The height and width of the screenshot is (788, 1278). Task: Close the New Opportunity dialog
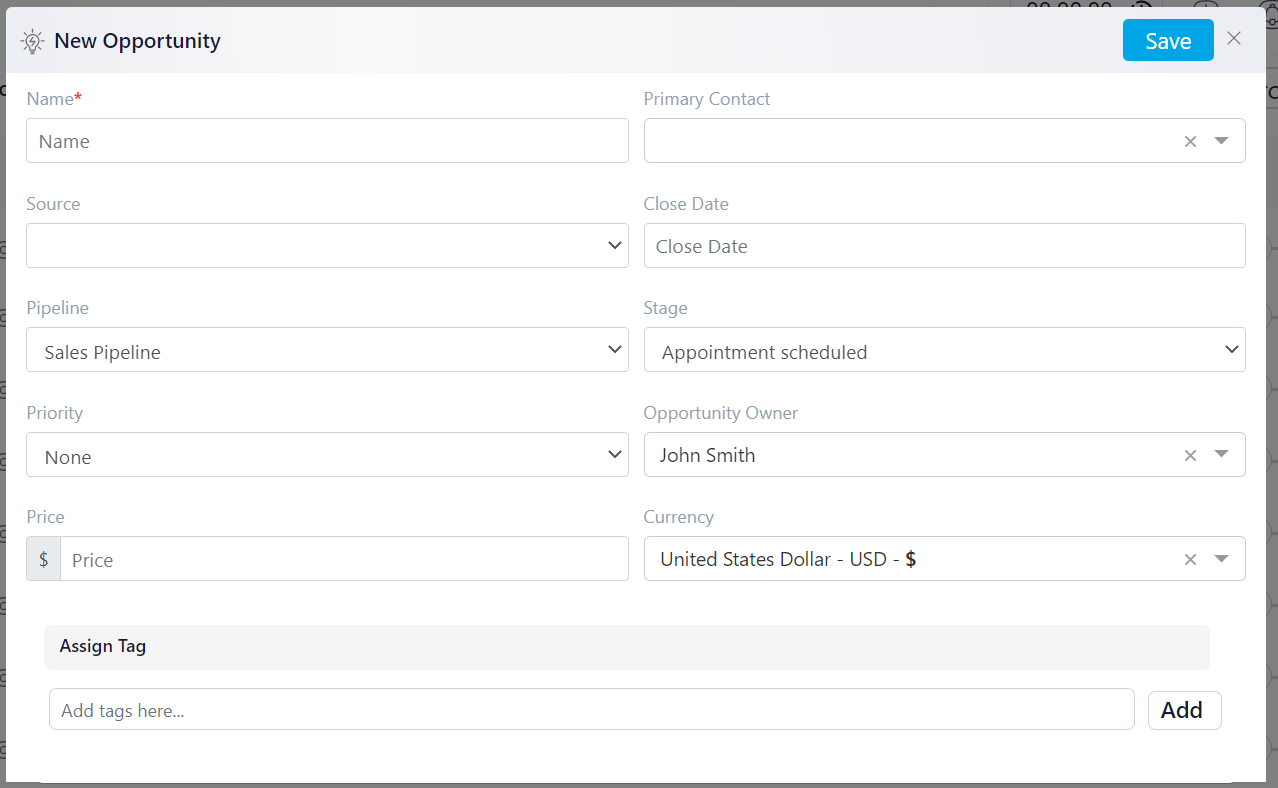coord(1234,39)
